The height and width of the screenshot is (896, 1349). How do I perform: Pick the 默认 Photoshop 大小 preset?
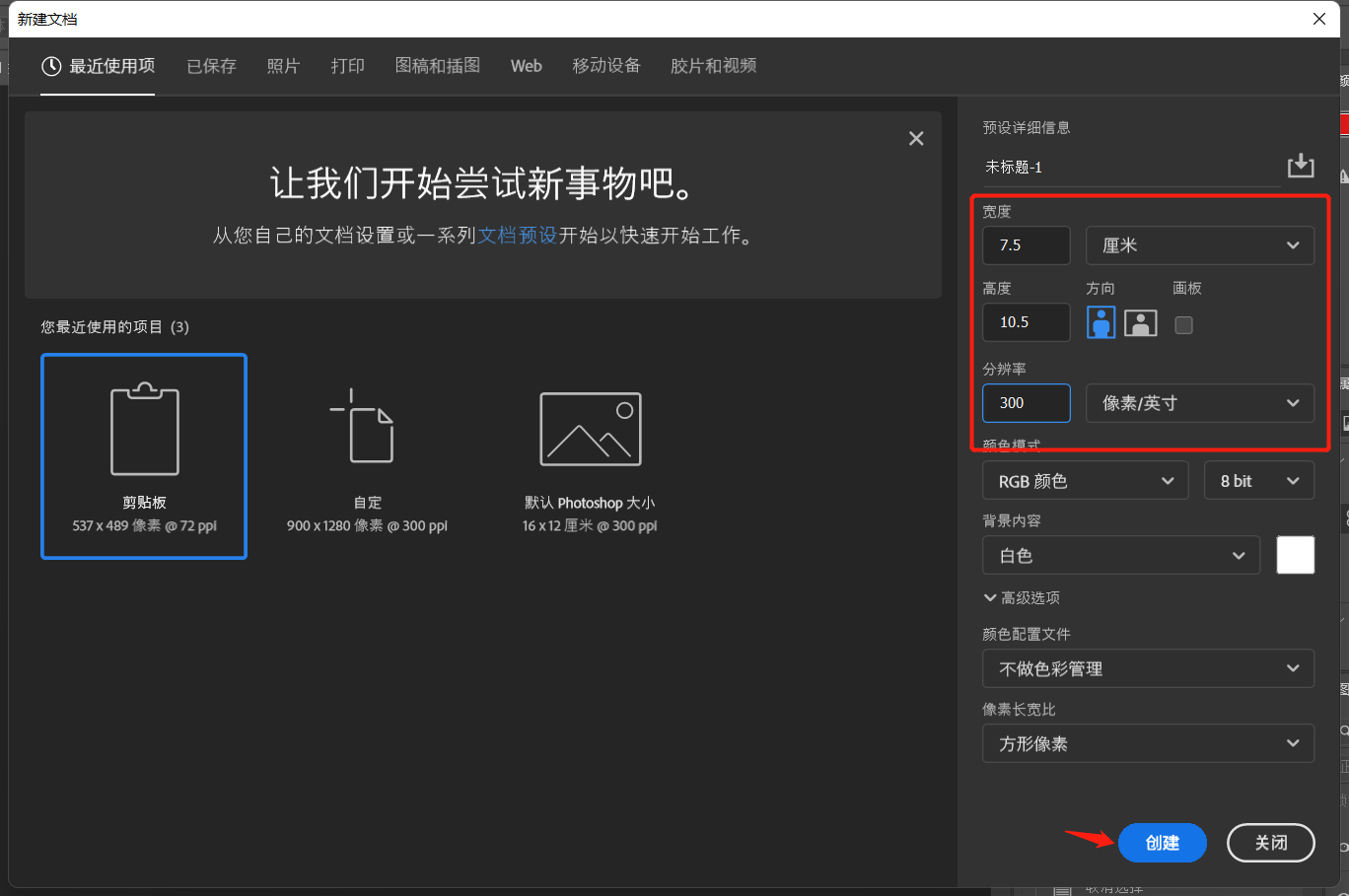click(590, 456)
